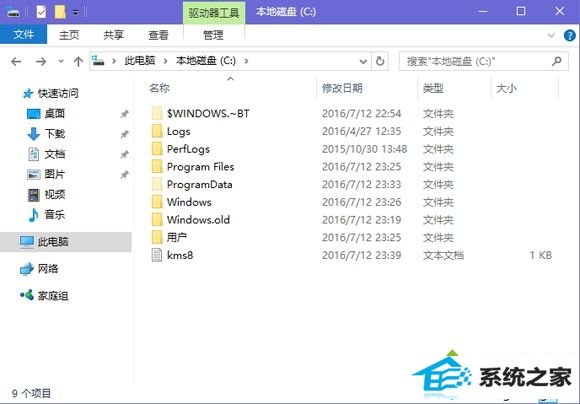
Task: Open the blue Help icon
Action: click(570, 36)
